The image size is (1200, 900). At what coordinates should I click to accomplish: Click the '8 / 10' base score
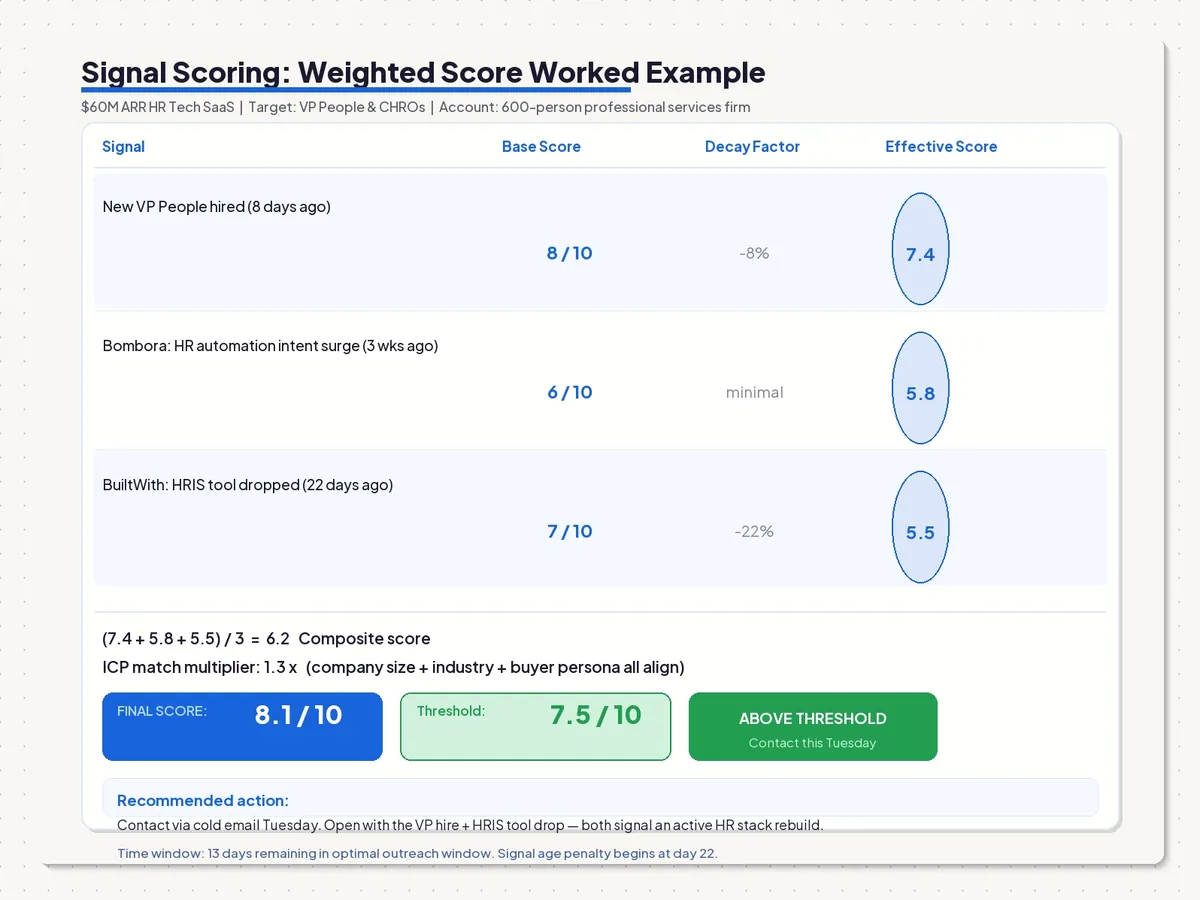coord(569,253)
